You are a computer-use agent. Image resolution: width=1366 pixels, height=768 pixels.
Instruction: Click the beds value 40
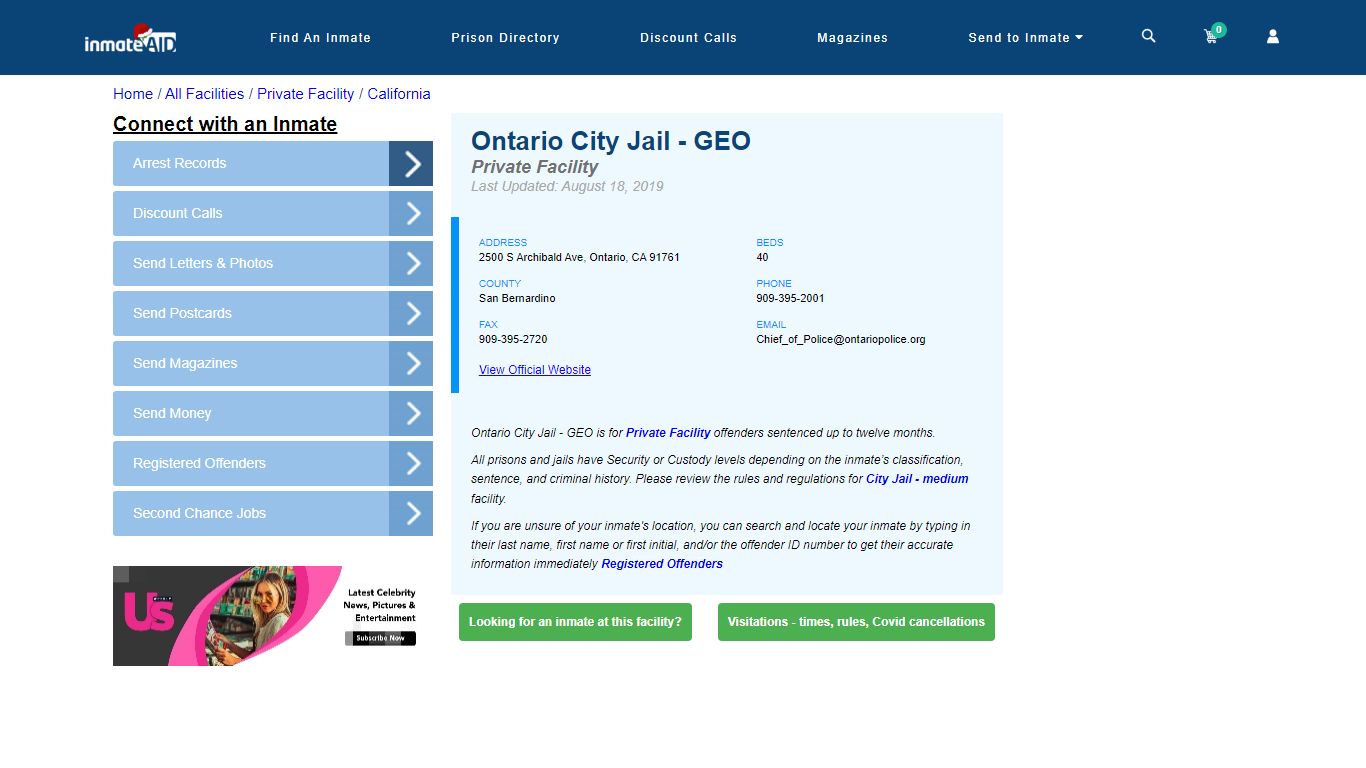[x=762, y=257]
